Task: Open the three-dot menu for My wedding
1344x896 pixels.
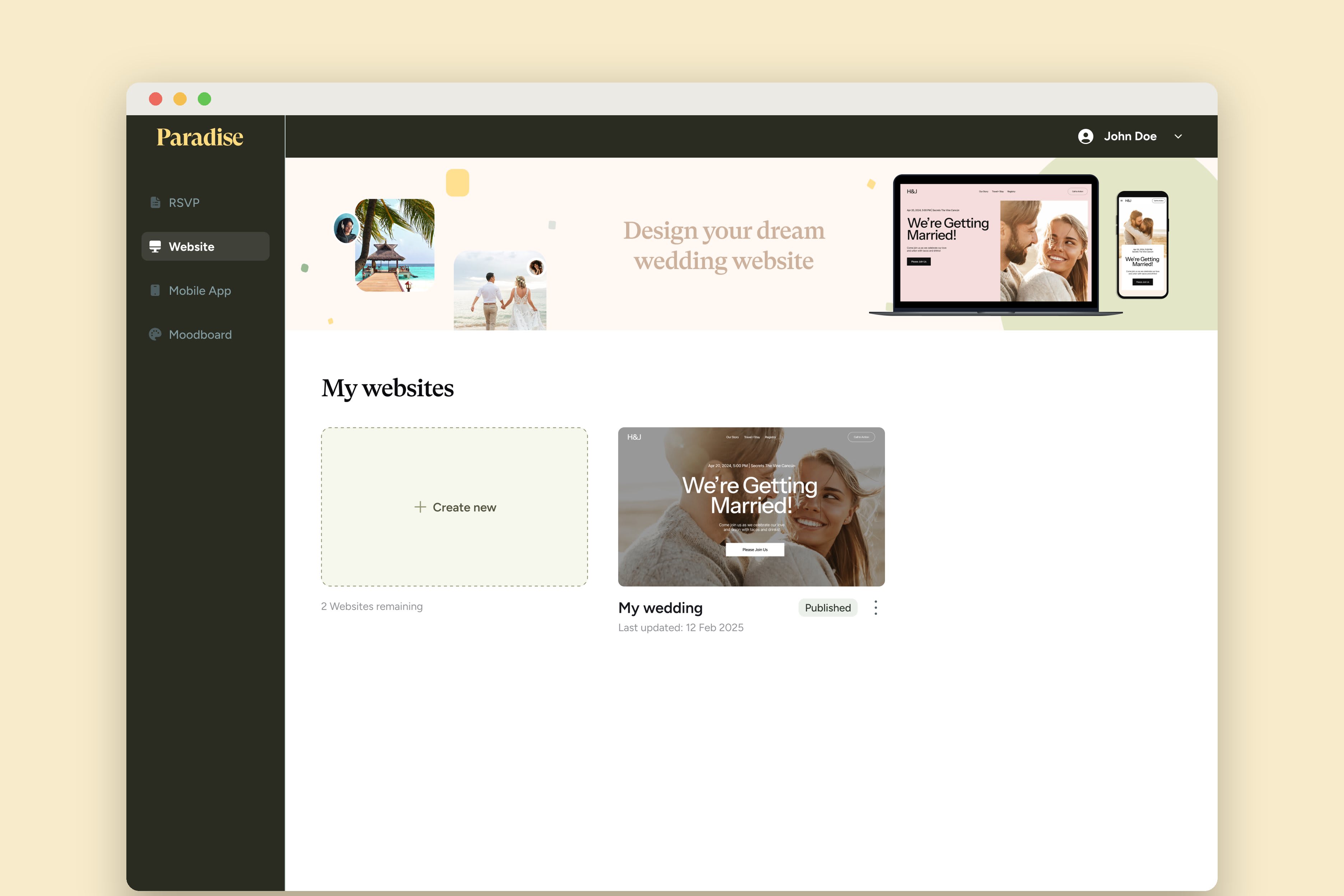Action: [876, 607]
